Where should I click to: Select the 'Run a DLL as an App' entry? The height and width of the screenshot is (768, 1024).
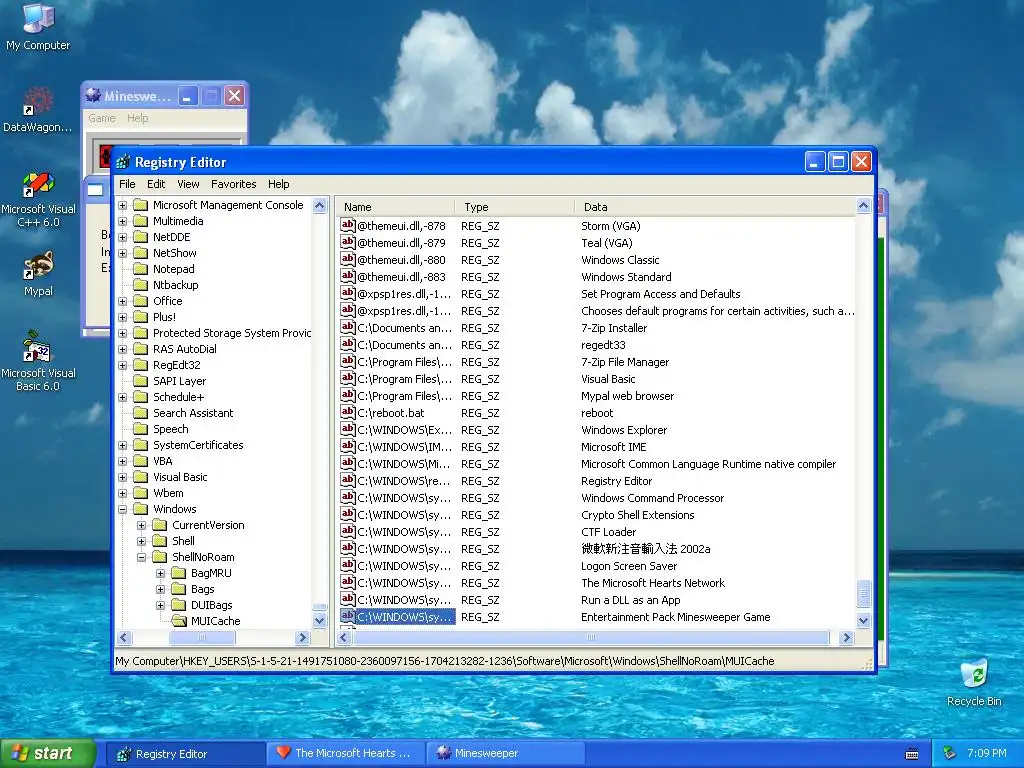click(630, 600)
